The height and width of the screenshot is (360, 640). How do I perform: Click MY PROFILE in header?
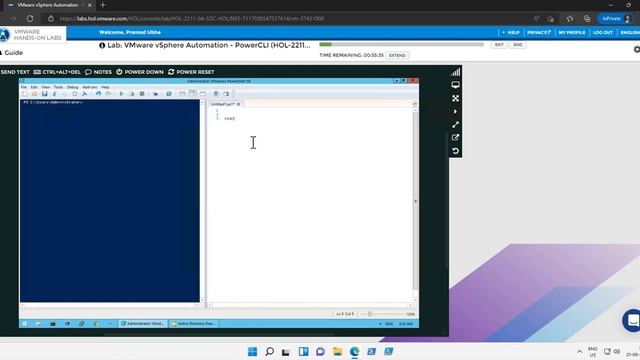572,32
